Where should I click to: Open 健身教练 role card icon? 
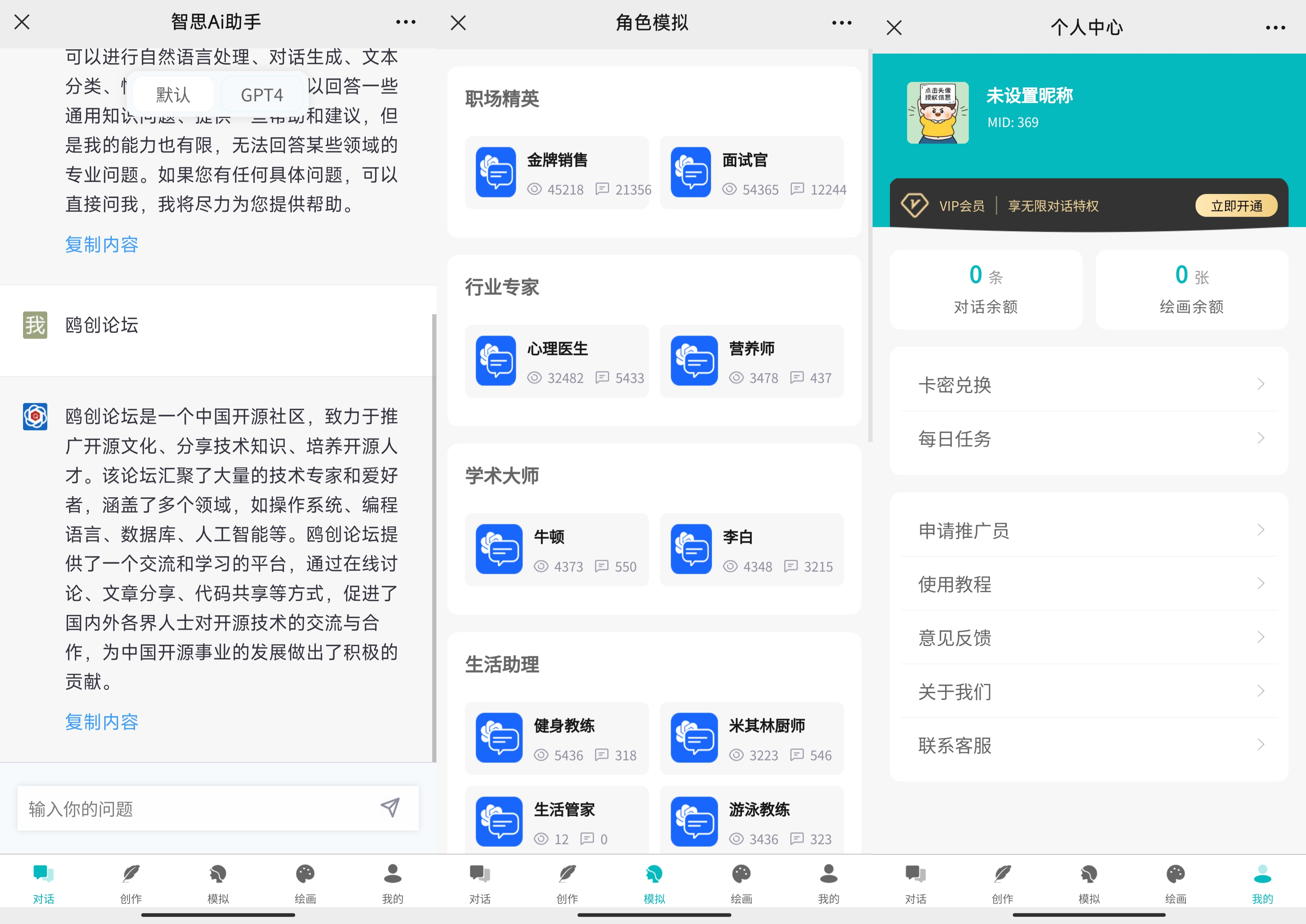tap(499, 738)
